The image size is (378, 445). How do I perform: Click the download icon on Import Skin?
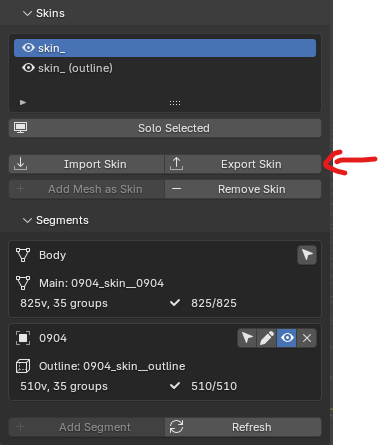pos(21,164)
